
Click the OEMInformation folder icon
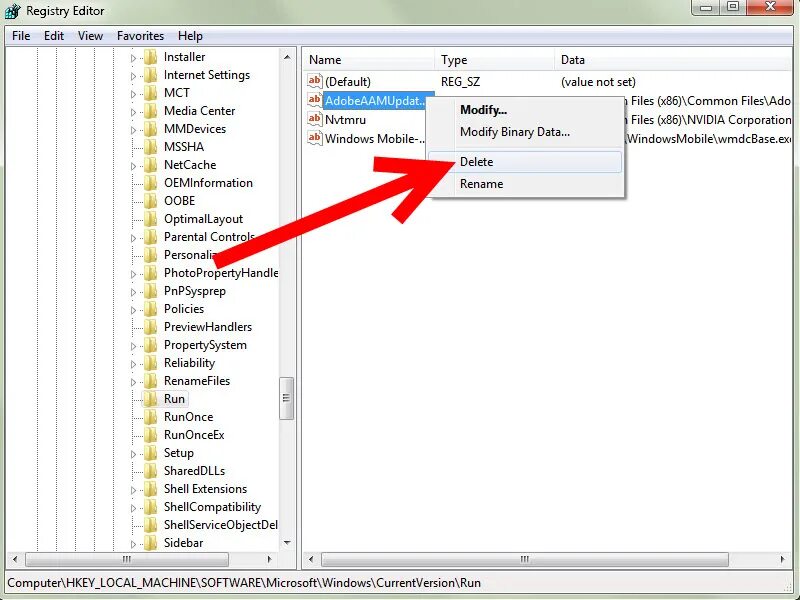[x=150, y=183]
